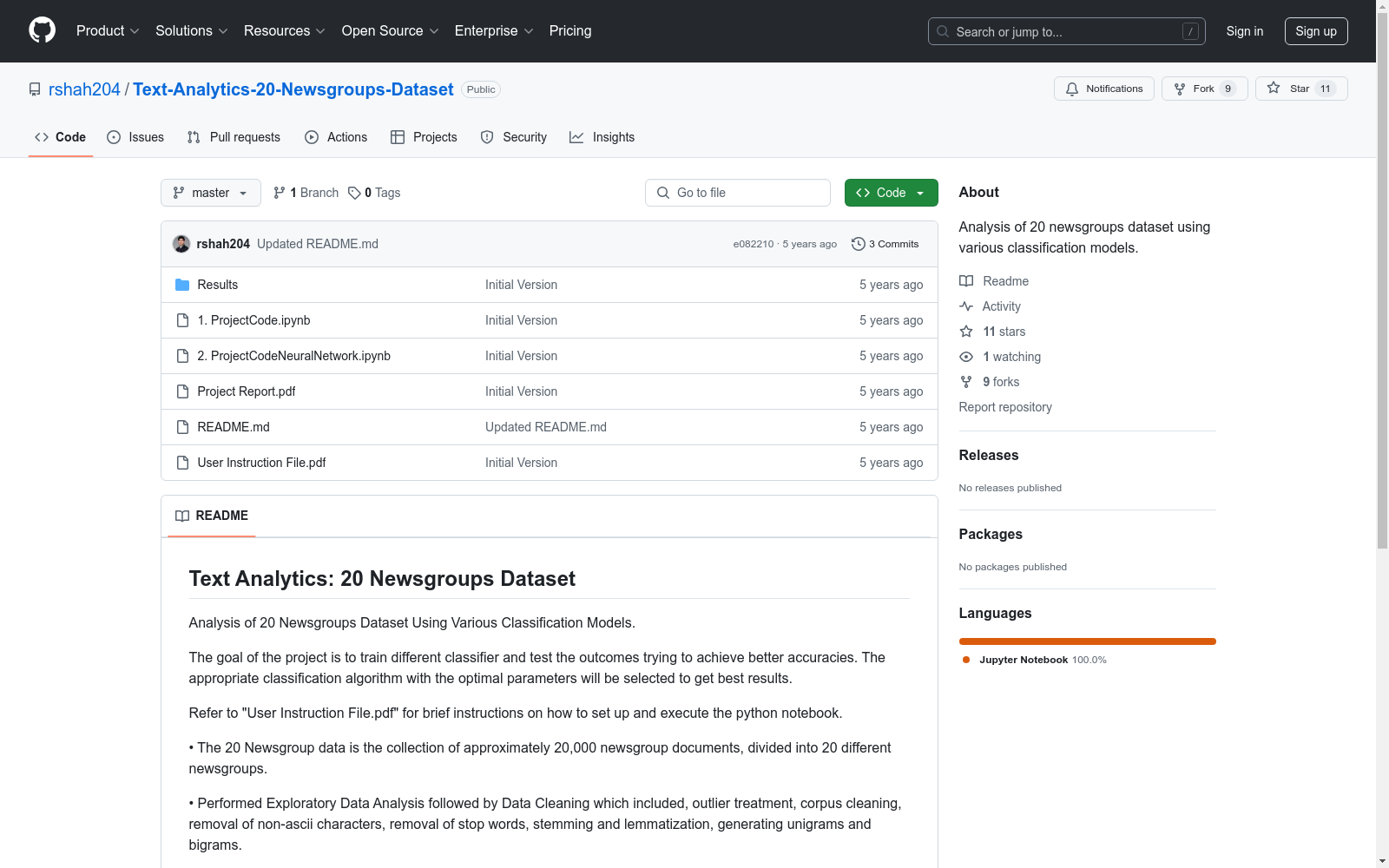This screenshot has height=868, width=1389.
Task: Open the Code tab
Action: coord(61,137)
